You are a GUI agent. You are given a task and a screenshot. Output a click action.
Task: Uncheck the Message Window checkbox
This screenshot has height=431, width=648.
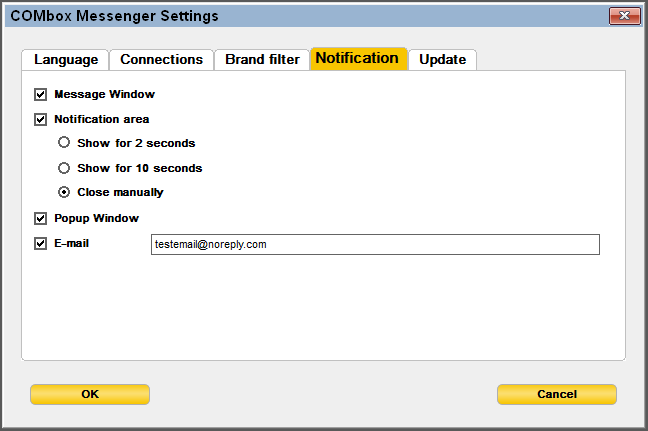[x=40, y=95]
